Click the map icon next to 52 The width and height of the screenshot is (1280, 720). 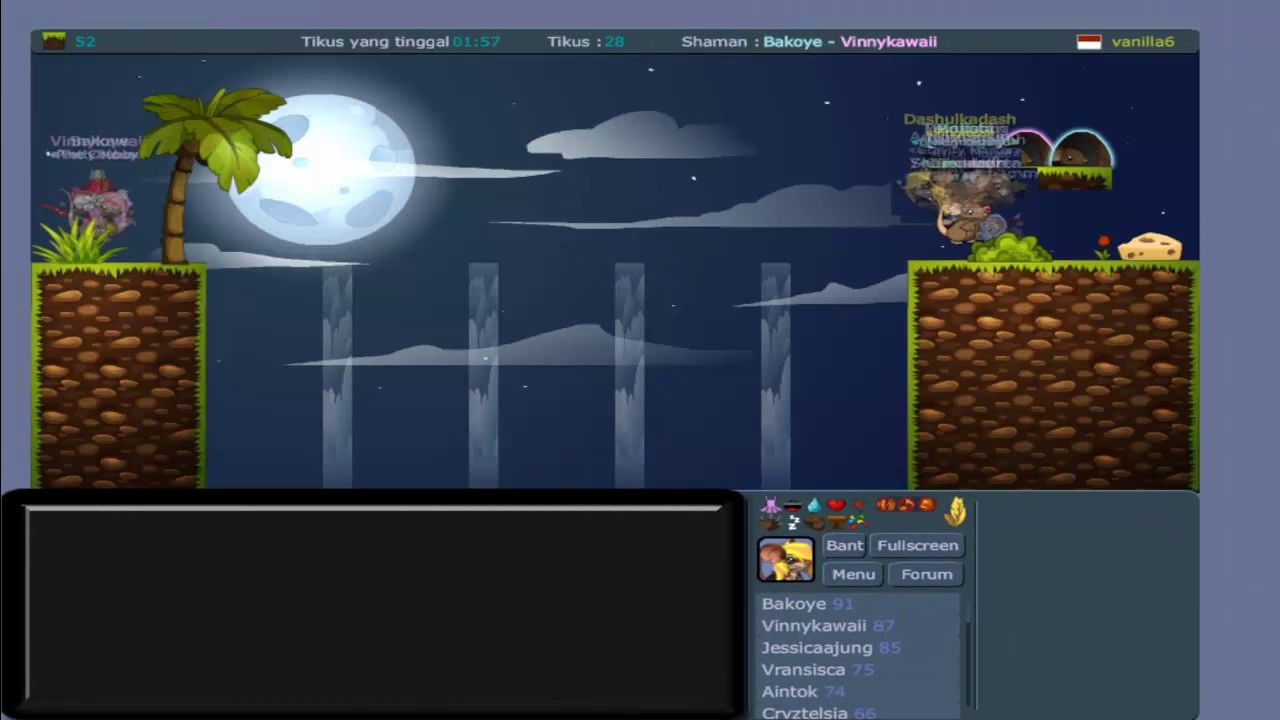coord(54,41)
